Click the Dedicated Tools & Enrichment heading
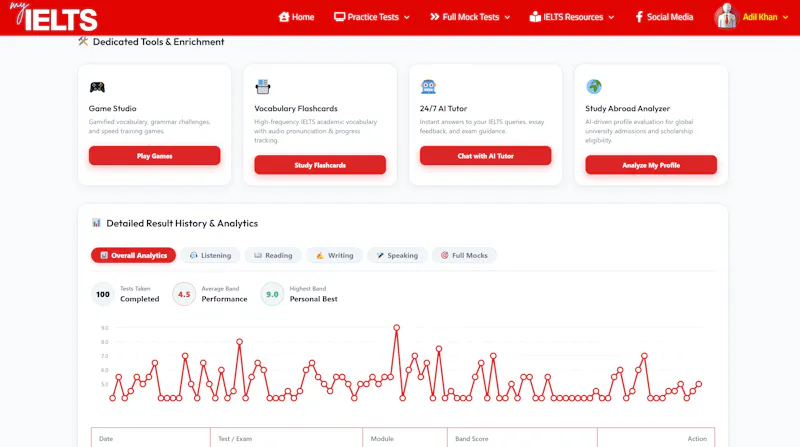The width and height of the screenshot is (800, 447). pyautogui.click(x=158, y=41)
